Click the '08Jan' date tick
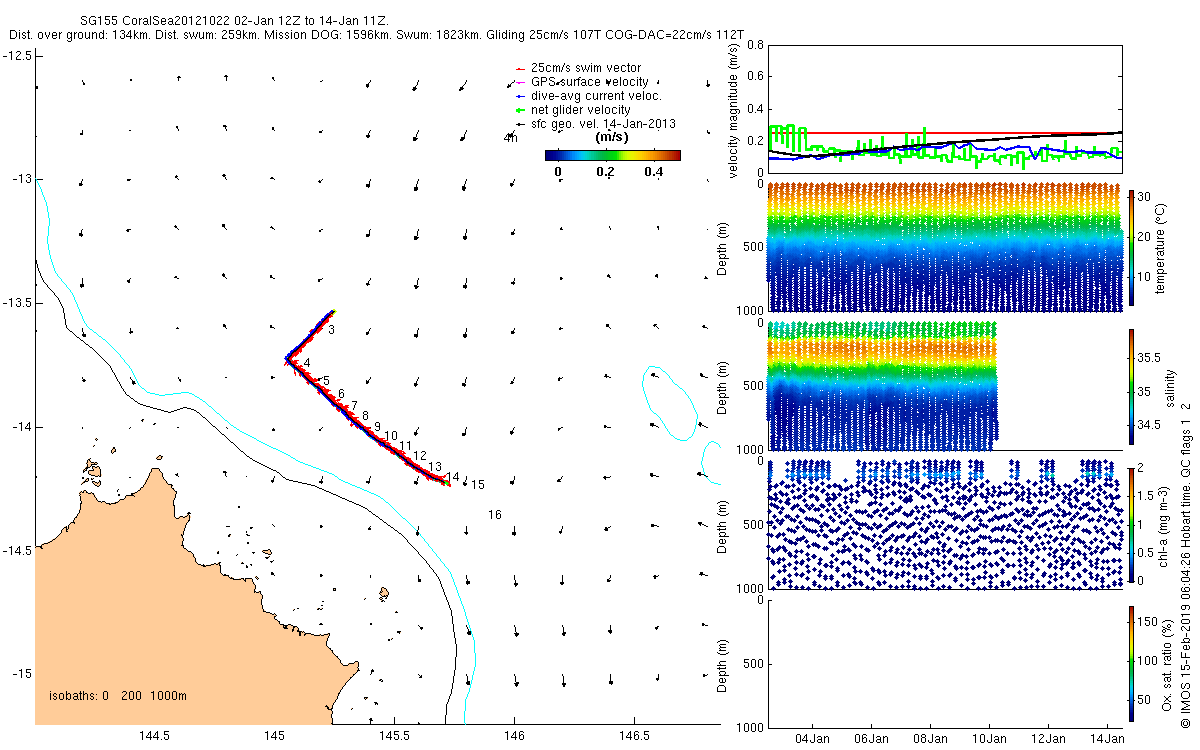Viewport: 1200px width, 750px height. [930, 738]
